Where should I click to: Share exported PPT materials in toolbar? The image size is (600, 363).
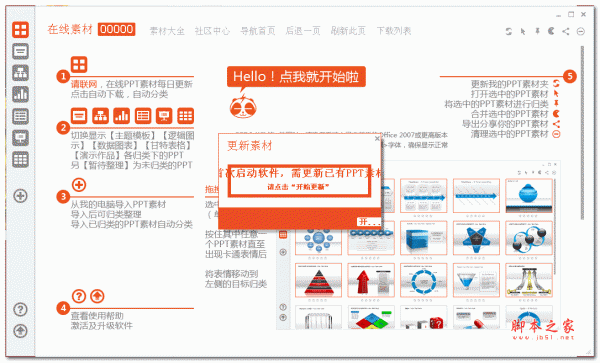pos(566,31)
